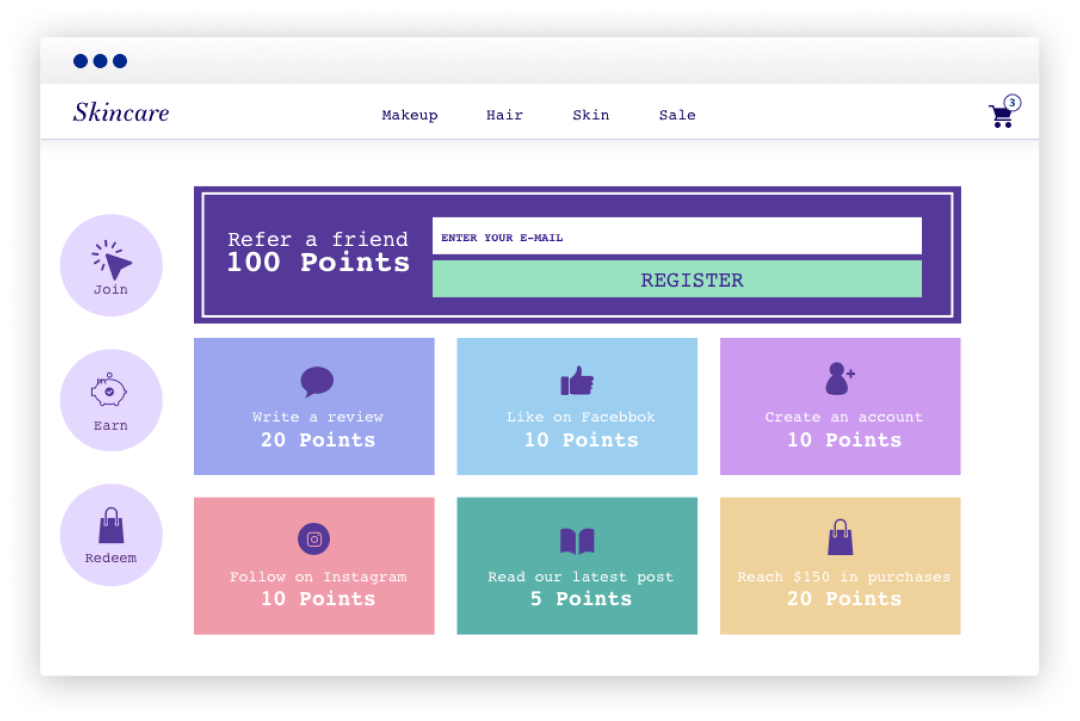Click the Skincare logo link

point(121,113)
